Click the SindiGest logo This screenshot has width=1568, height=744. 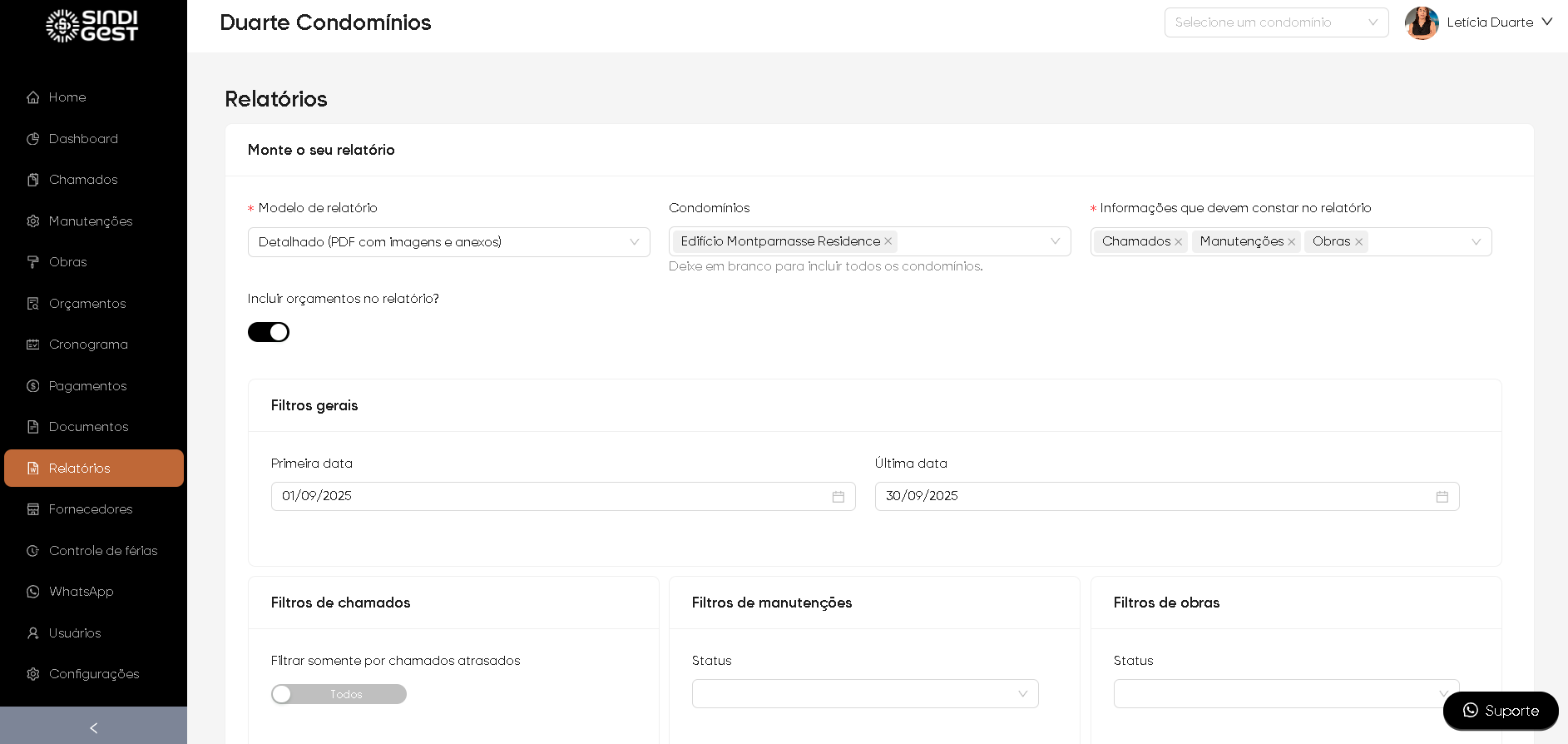point(92,26)
